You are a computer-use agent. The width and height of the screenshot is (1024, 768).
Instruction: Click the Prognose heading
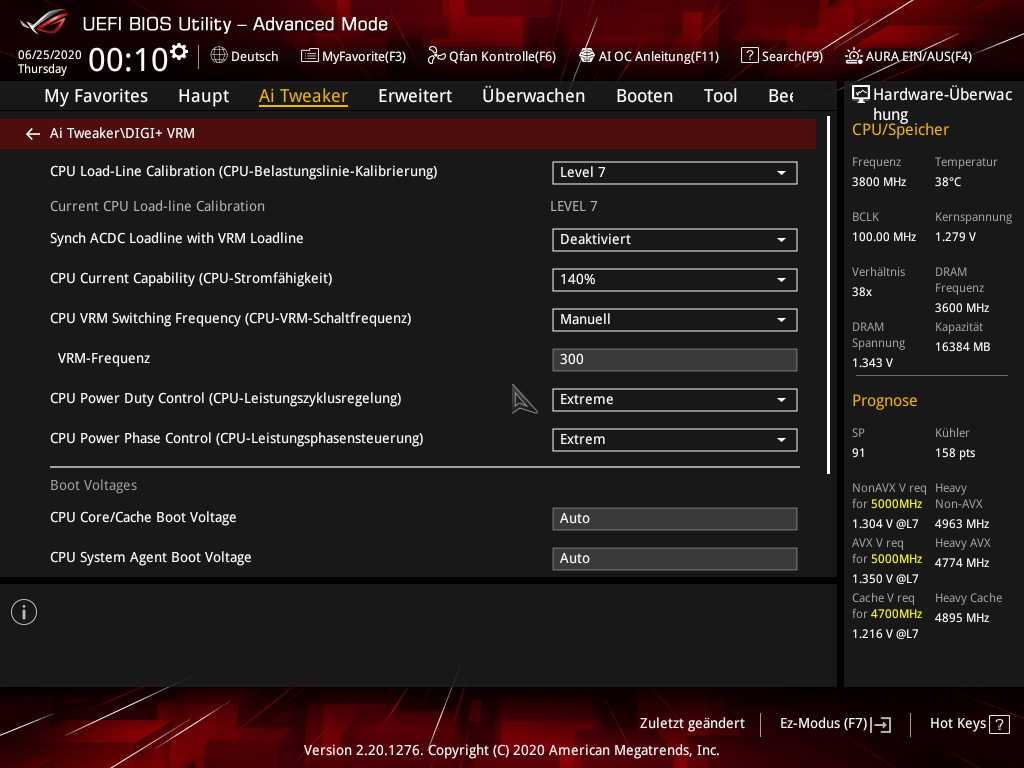[884, 400]
